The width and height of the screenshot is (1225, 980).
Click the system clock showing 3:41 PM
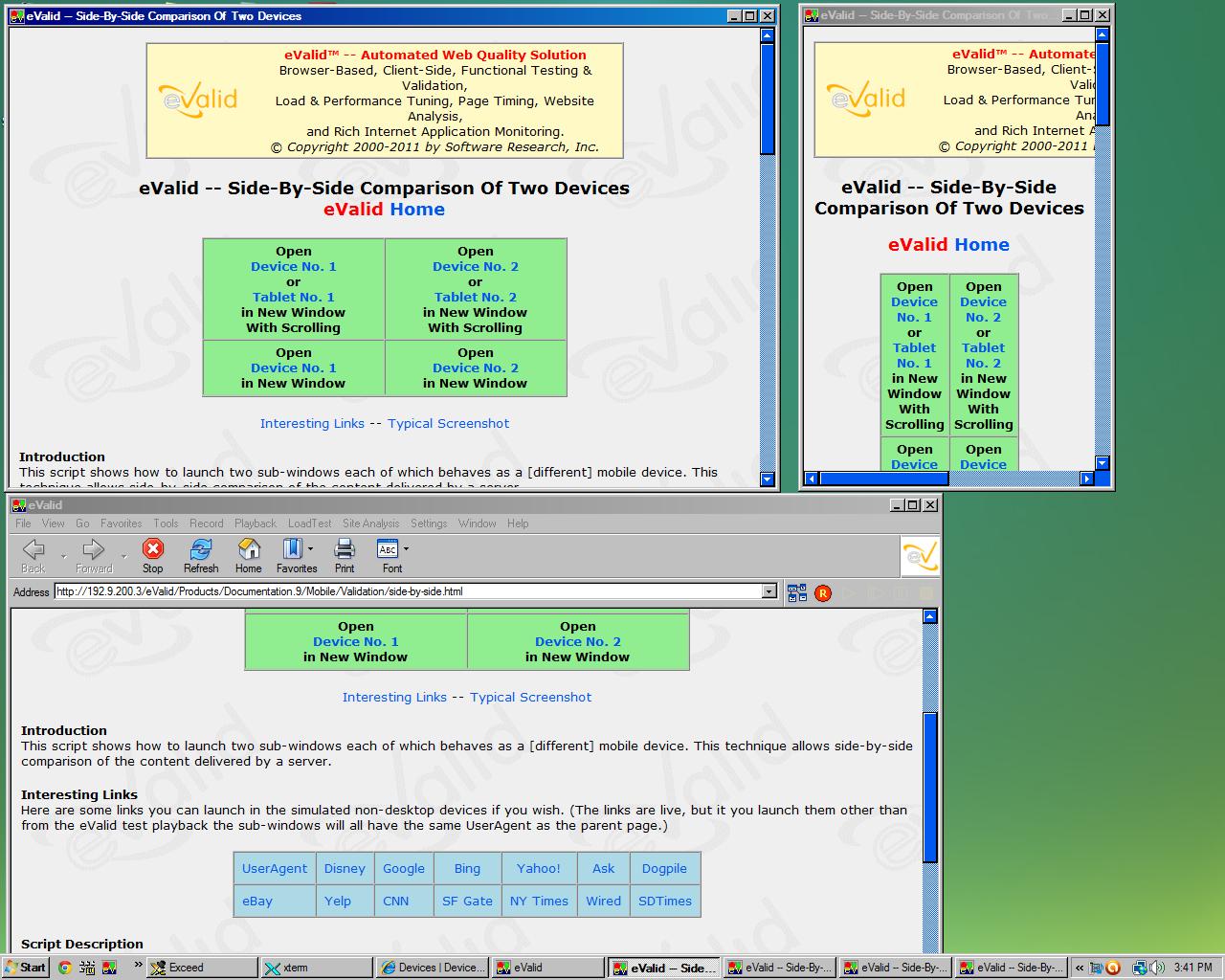point(1192,968)
